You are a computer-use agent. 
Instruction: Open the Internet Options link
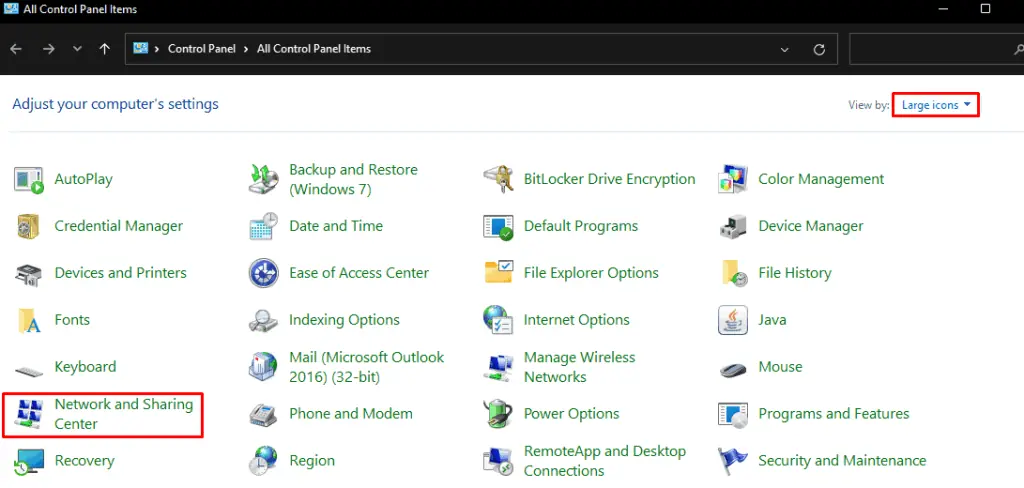(x=577, y=320)
